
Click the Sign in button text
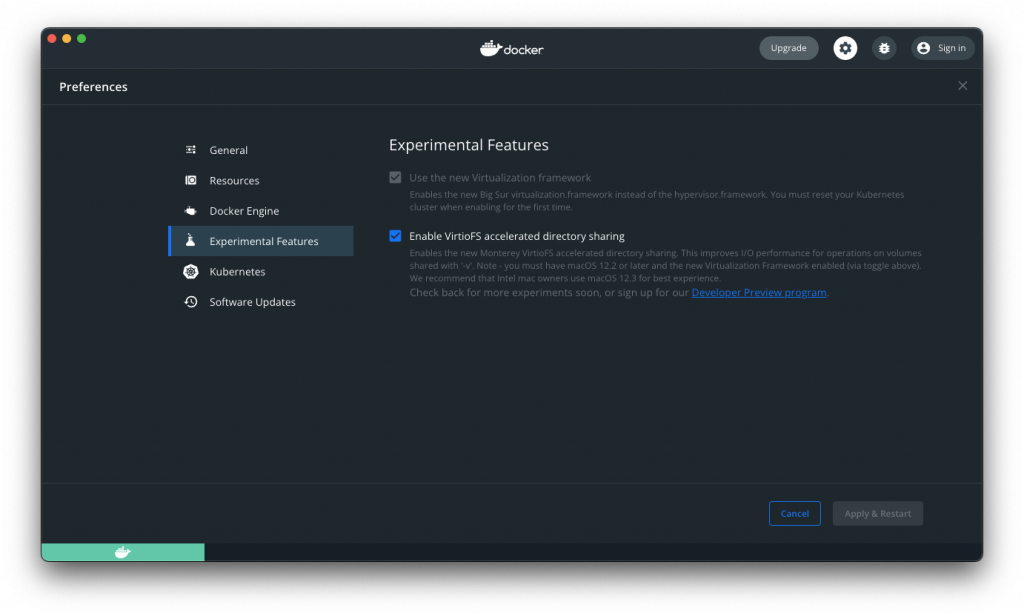click(x=952, y=48)
